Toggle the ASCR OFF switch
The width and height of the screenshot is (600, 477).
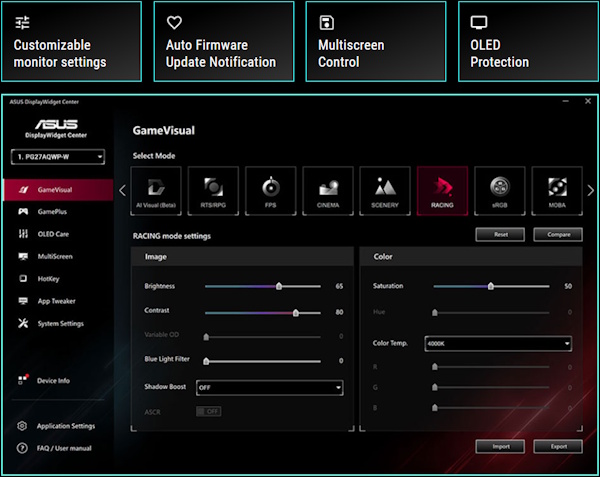209,412
